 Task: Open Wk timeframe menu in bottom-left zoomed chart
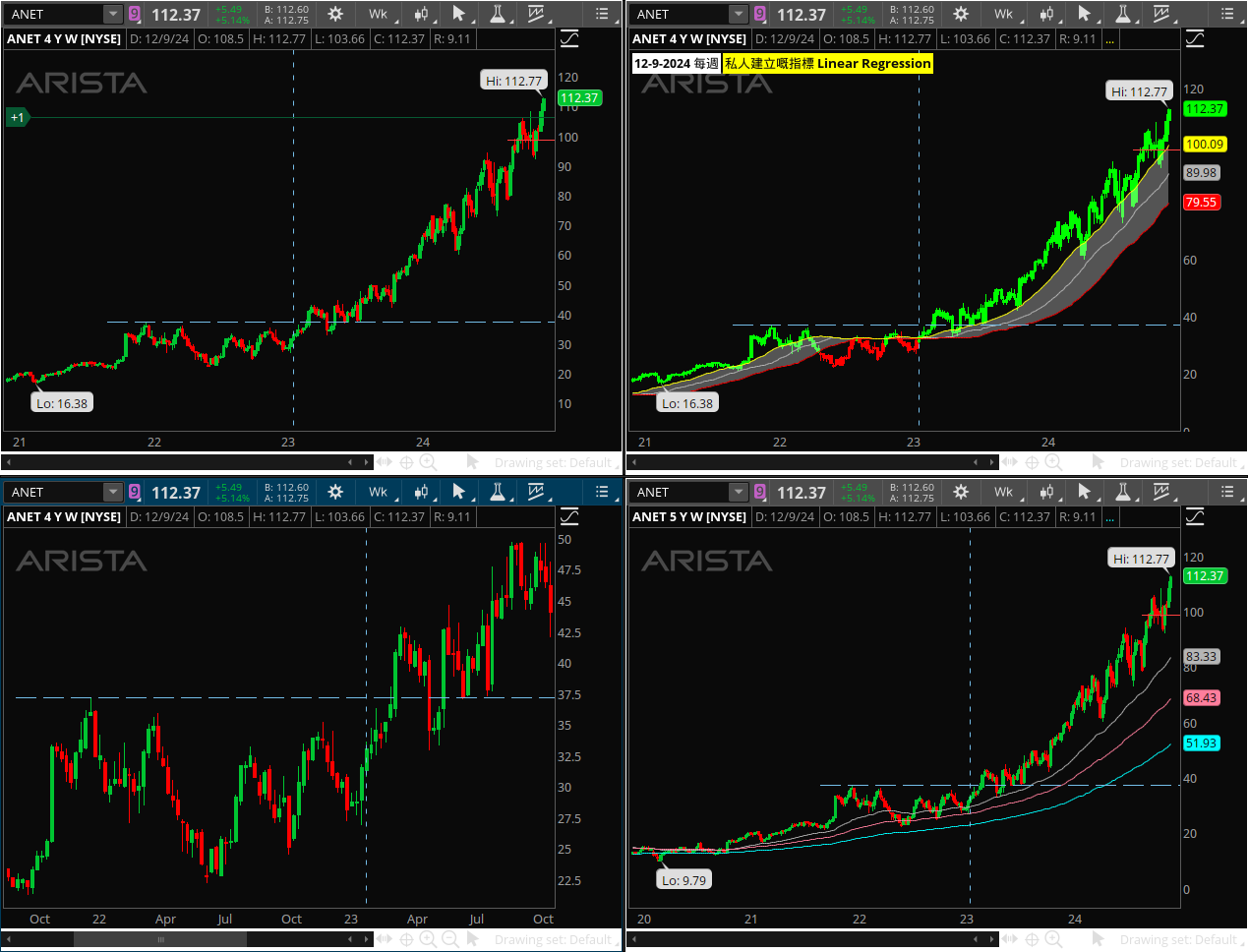point(380,492)
